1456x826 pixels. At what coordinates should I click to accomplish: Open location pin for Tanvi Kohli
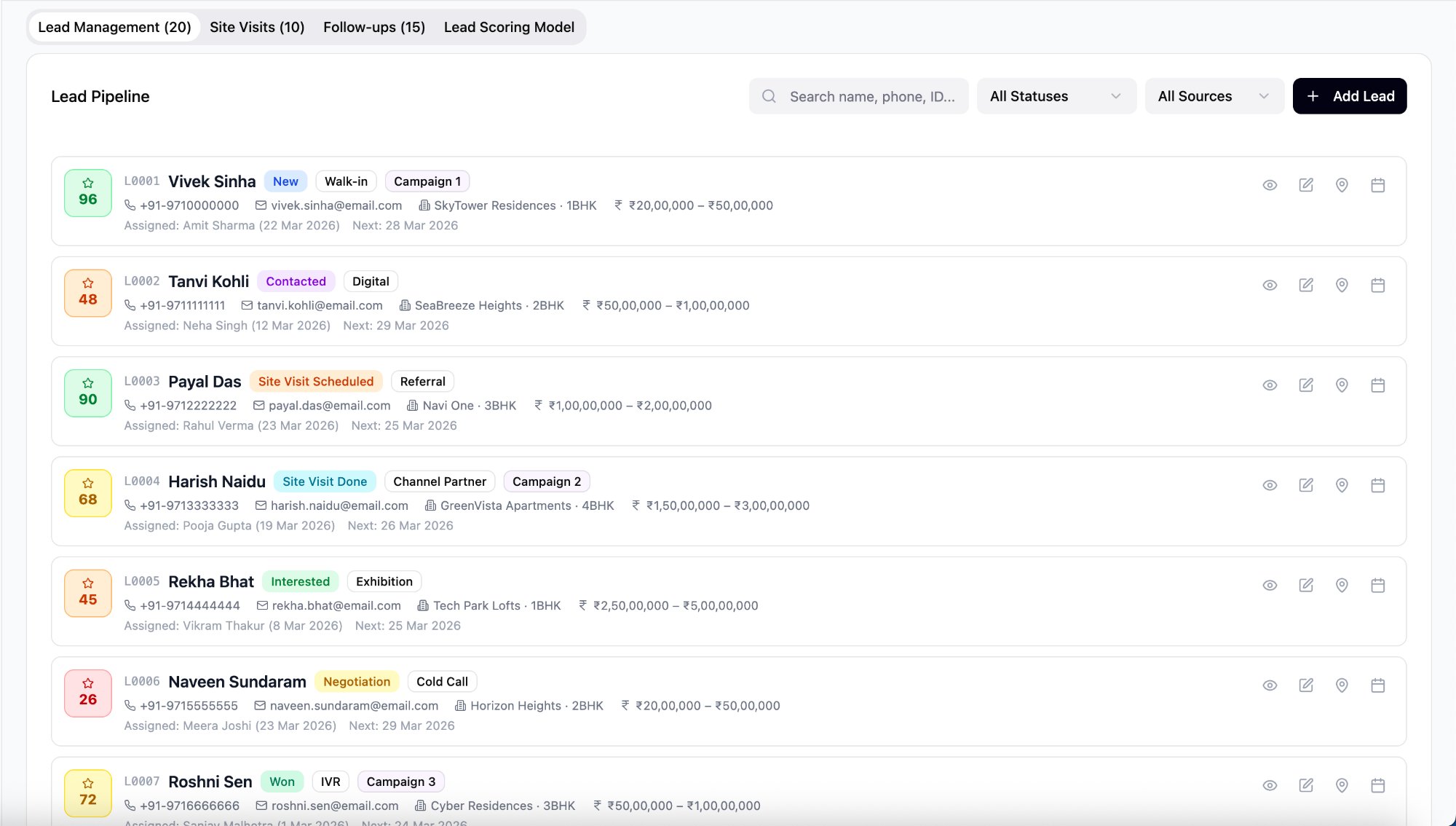point(1342,285)
